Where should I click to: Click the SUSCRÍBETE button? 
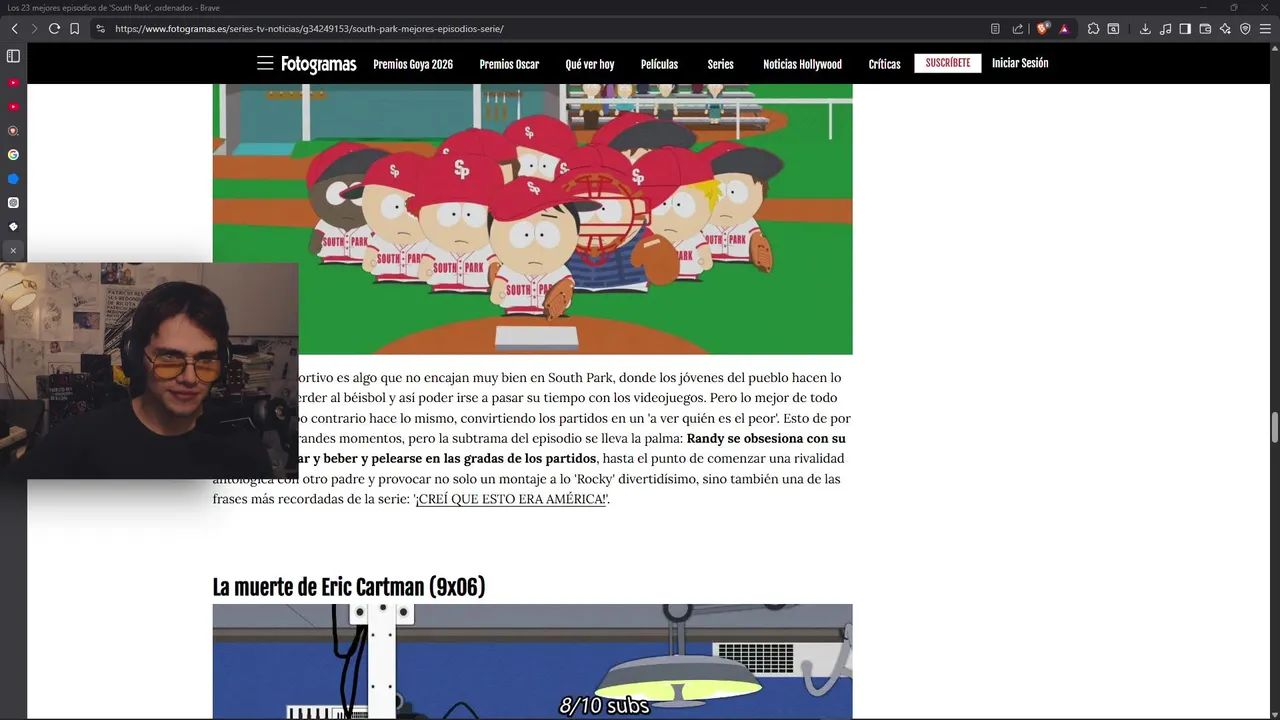[947, 63]
